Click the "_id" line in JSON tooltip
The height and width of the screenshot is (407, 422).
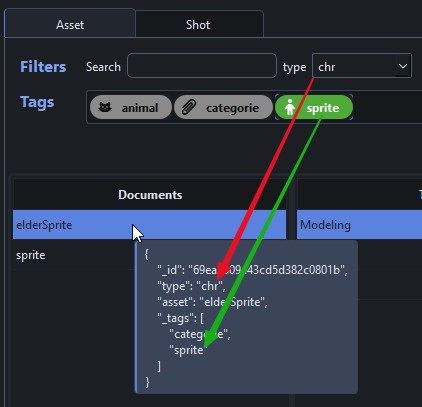pos(252,269)
